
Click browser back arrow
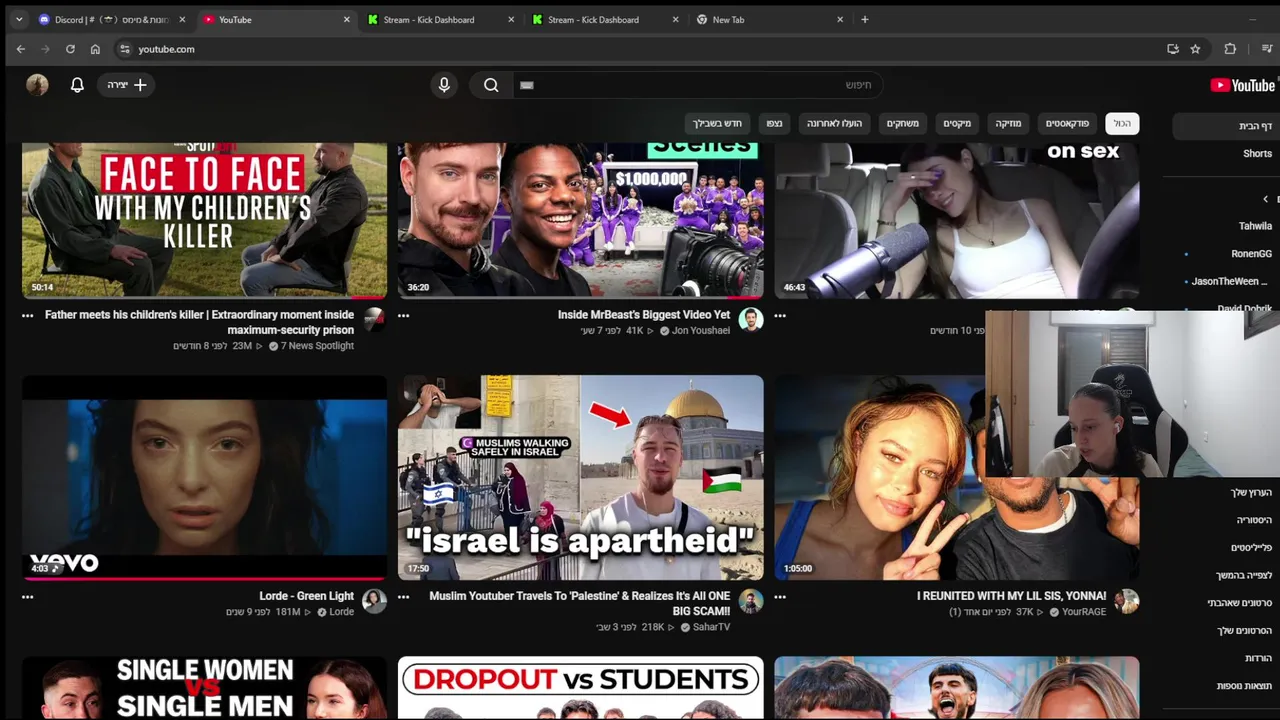(21, 49)
